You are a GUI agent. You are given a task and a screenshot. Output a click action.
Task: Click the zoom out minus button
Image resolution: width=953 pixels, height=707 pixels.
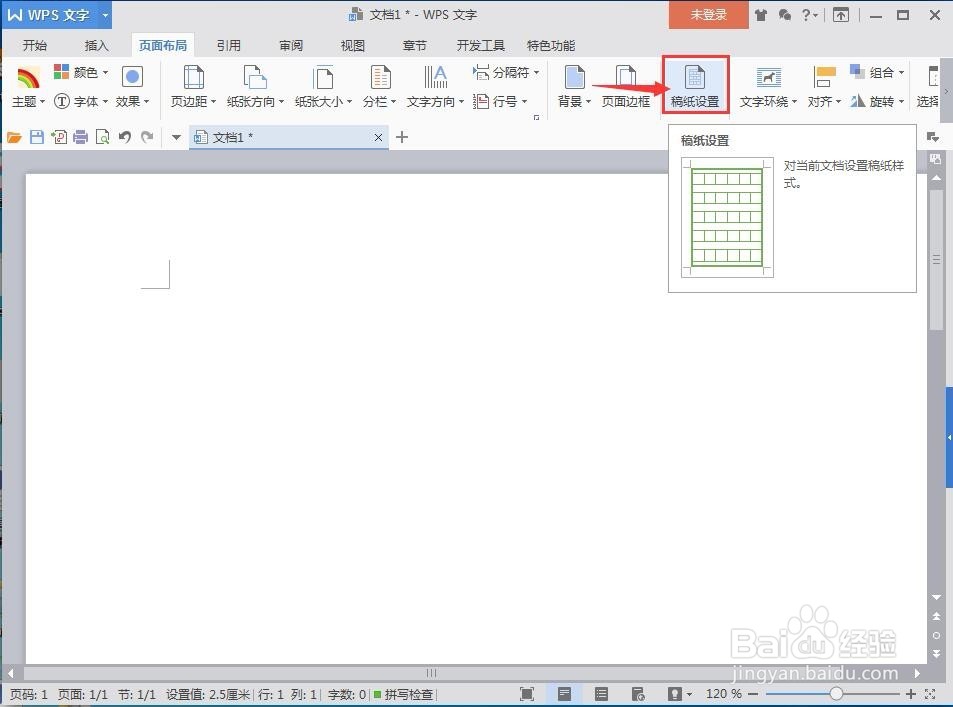click(x=753, y=694)
